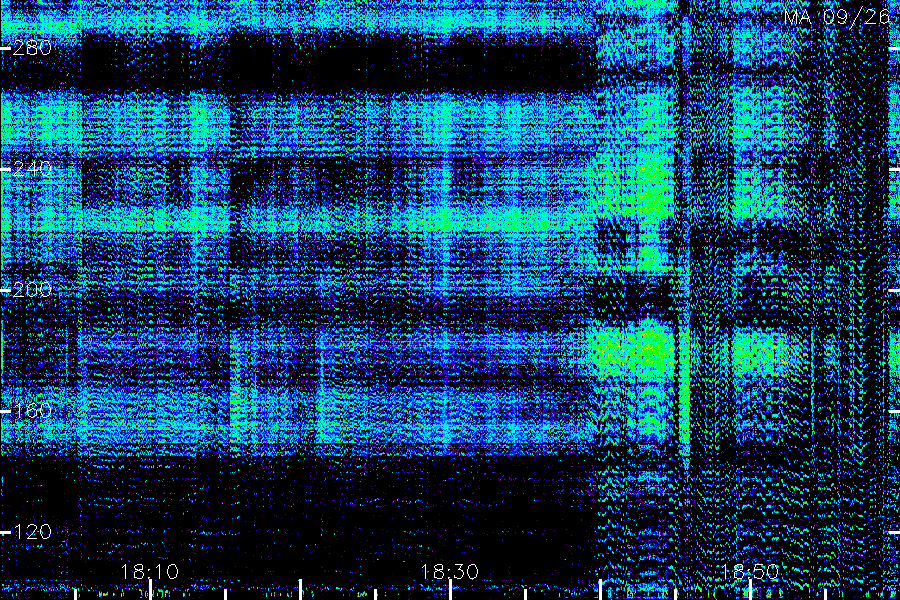This screenshot has height=600, width=900.
Task: Click the time tick mark below 18:30
Action: [451, 590]
